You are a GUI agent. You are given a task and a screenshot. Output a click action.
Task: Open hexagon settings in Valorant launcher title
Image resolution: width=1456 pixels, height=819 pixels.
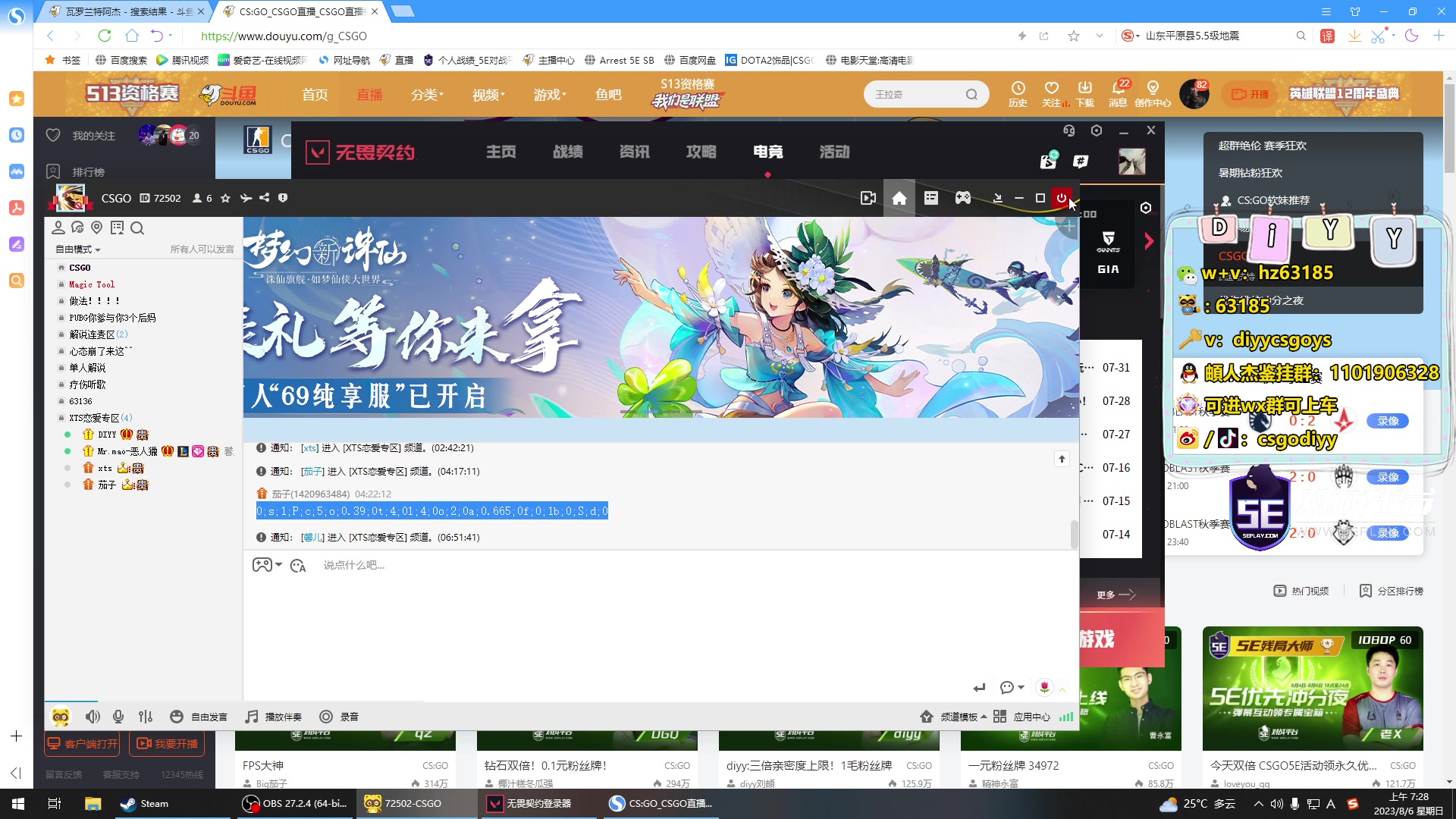[x=1097, y=130]
